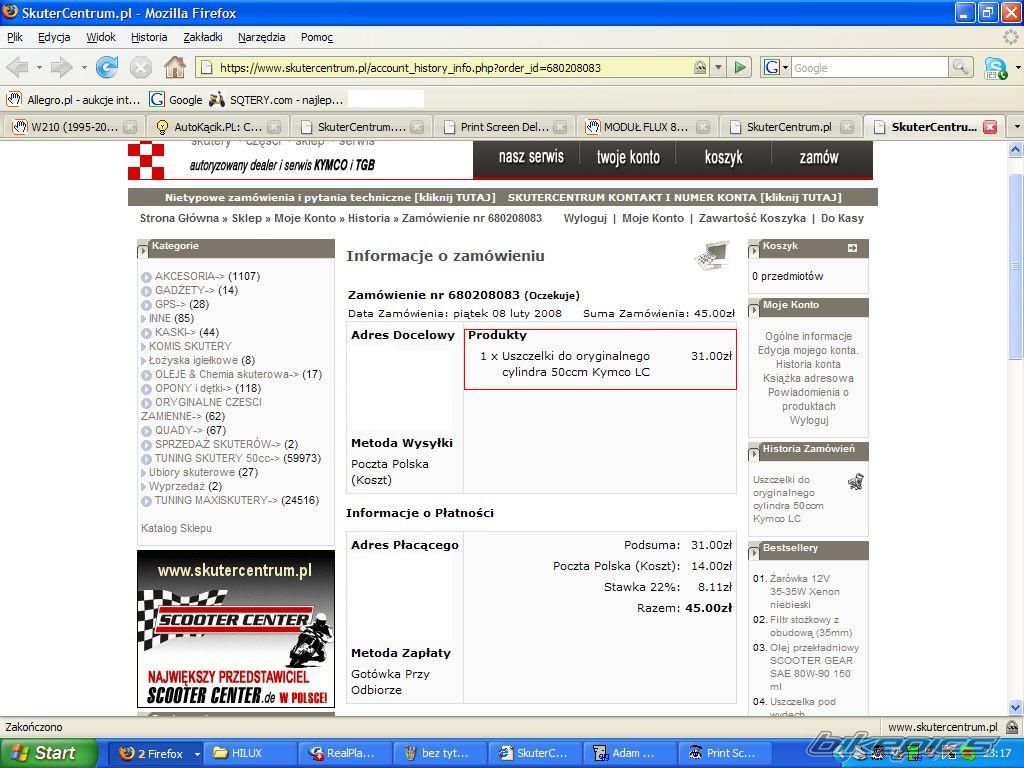Image resolution: width=1024 pixels, height=768 pixels.
Task: Click the Home icon in navigation toolbar
Action: coord(175,68)
